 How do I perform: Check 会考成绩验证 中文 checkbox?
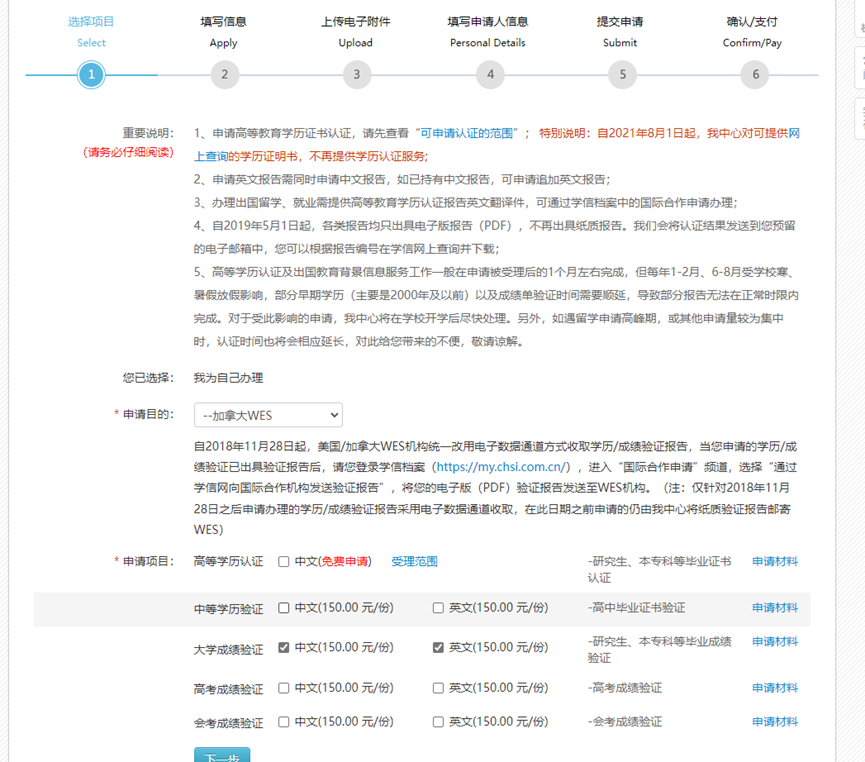(284, 722)
